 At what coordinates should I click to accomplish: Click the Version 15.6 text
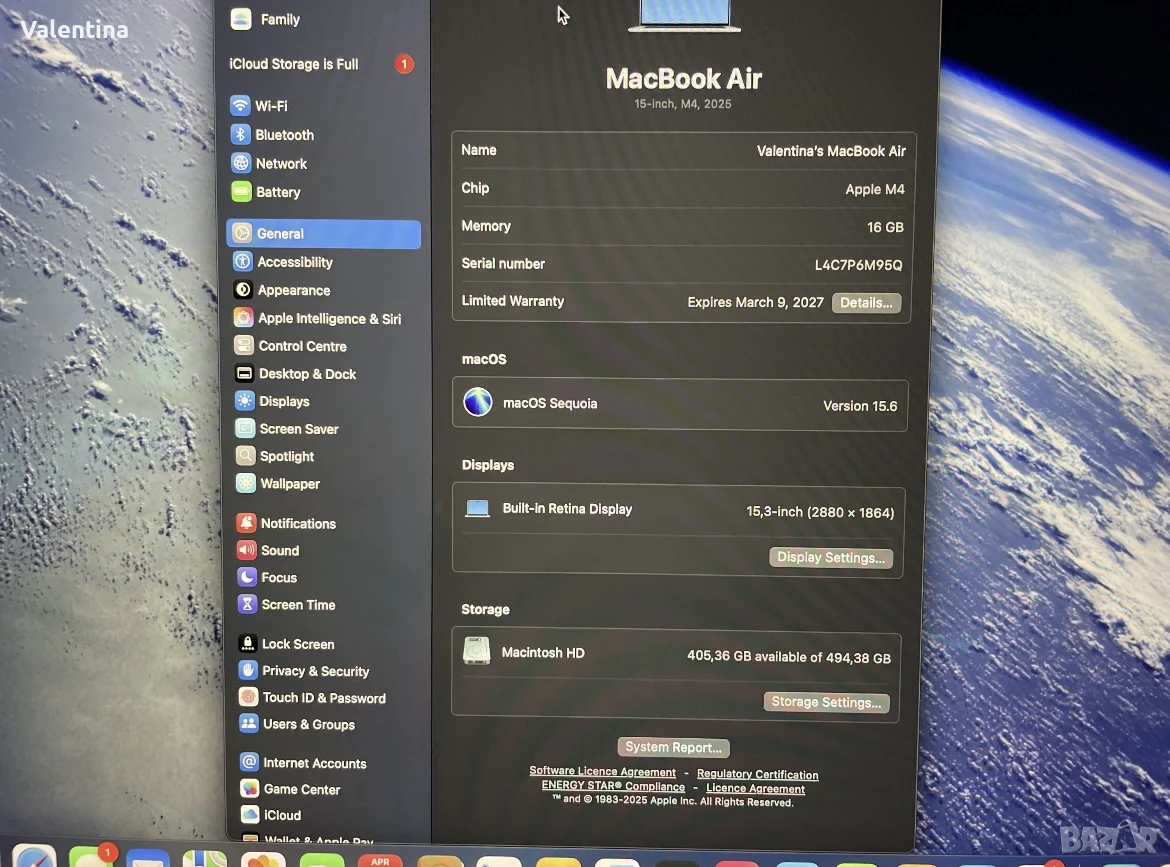[x=860, y=406]
